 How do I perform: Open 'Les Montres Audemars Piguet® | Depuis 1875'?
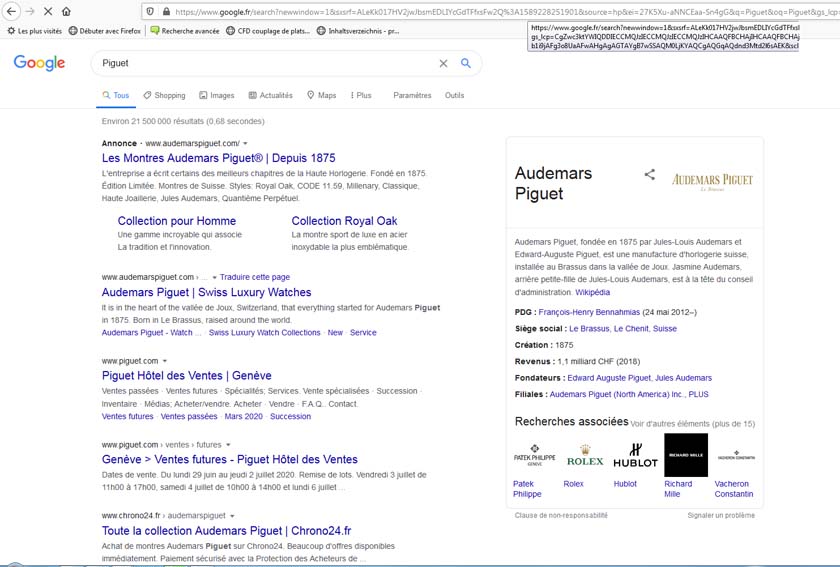coord(219,158)
